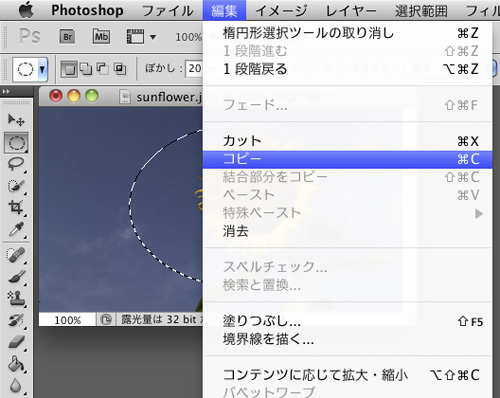The height and width of the screenshot is (398, 500).
Task: Select the subtract from selection mode
Action: pos(103,69)
